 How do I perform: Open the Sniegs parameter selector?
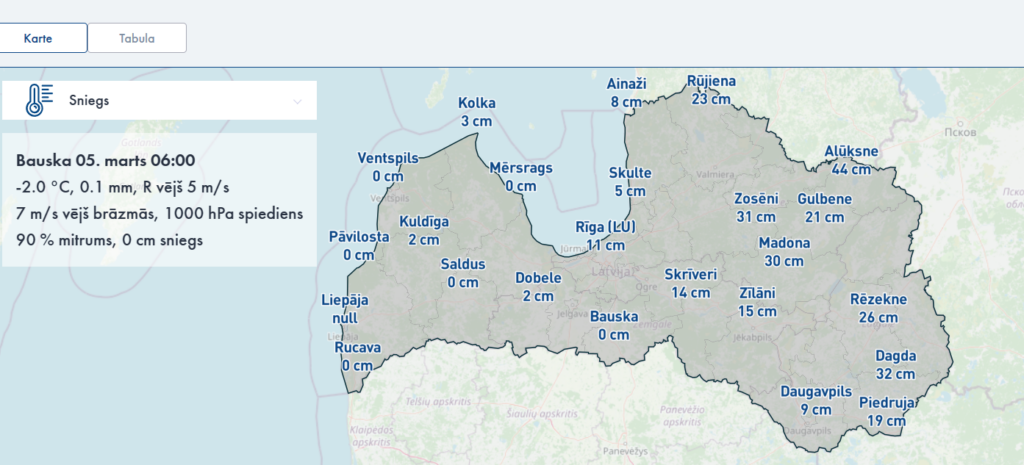(160, 101)
